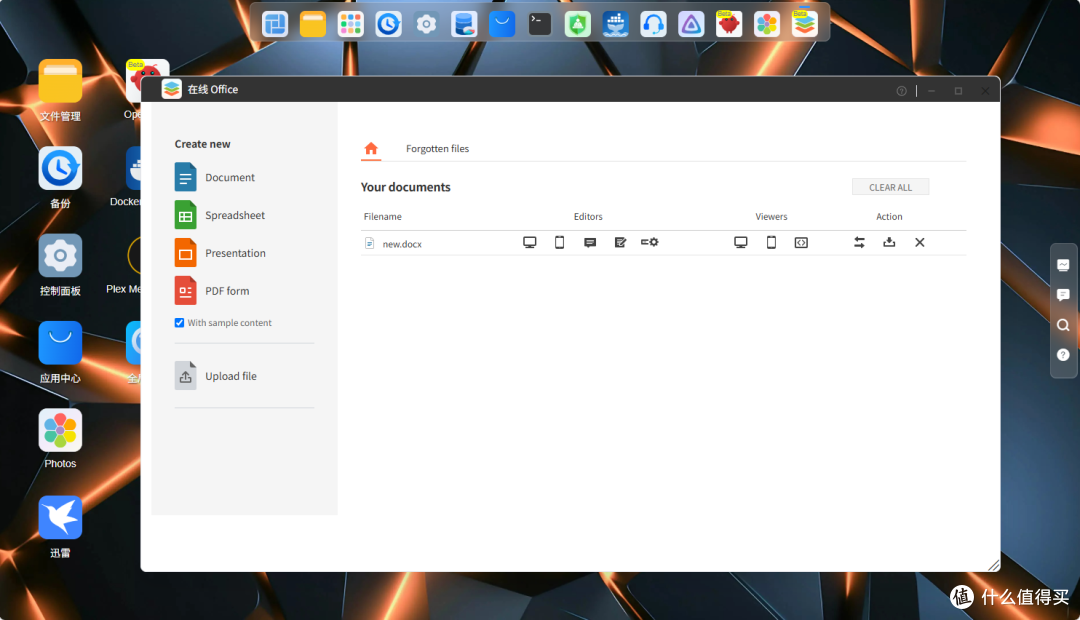Open the database storage icon in dock
Viewport: 1080px width, 620px height.
click(464, 24)
